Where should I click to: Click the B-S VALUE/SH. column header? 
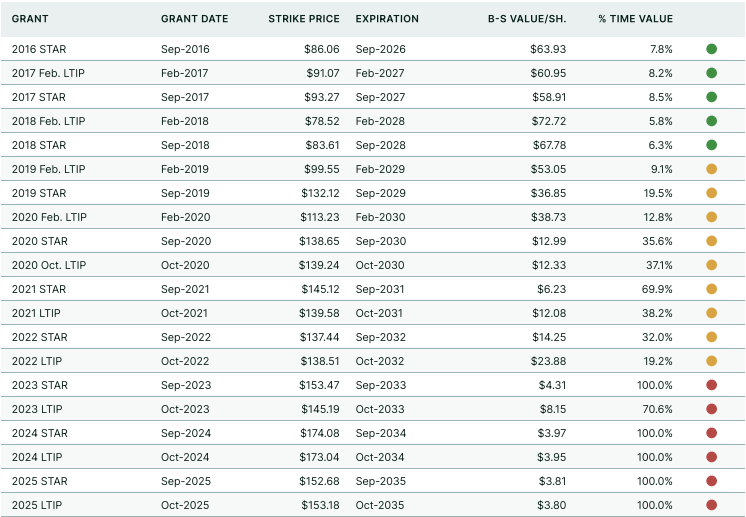527,19
